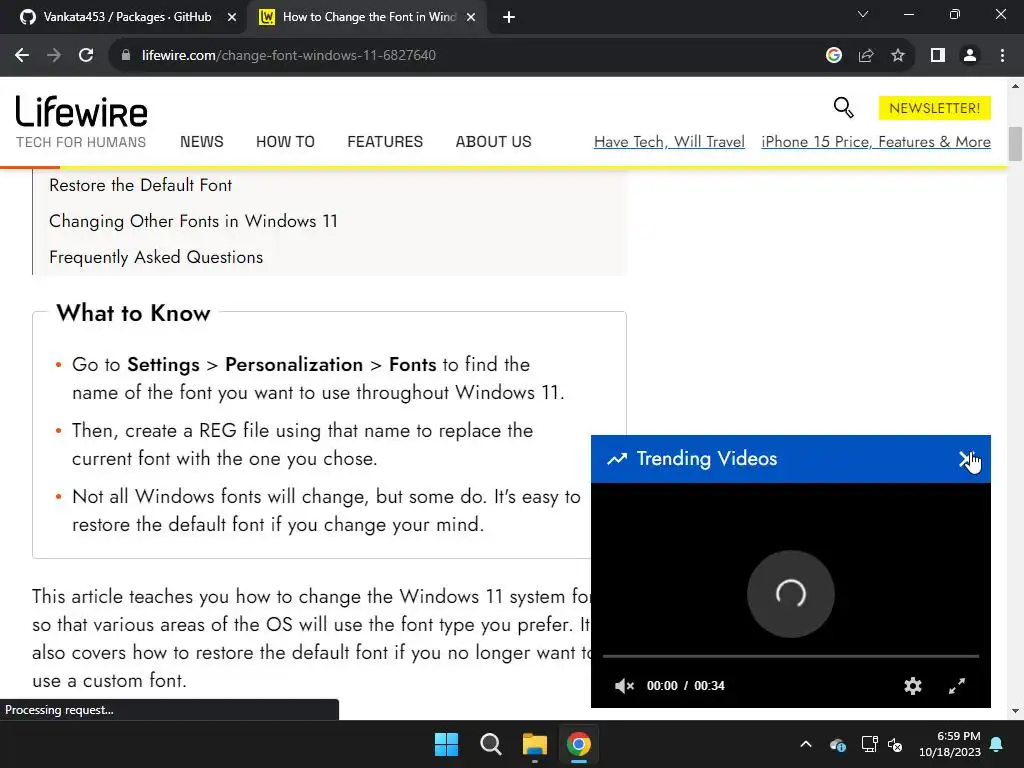
Task: Open the Windows Start menu
Action: pos(447,744)
